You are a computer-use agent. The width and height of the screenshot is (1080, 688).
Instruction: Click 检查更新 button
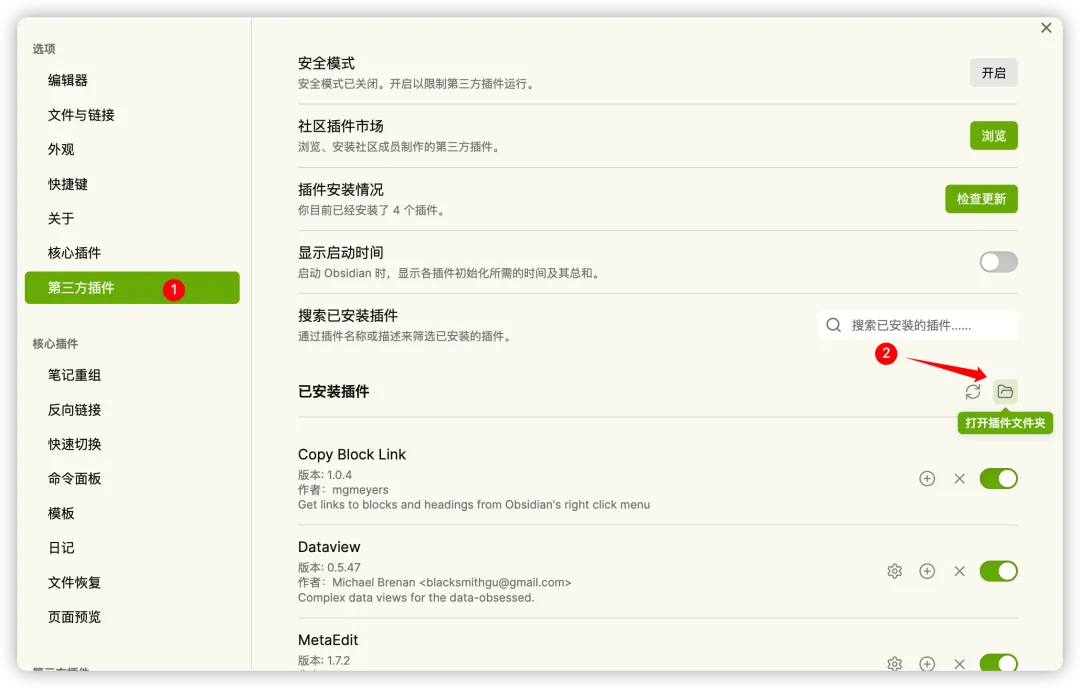click(x=981, y=199)
